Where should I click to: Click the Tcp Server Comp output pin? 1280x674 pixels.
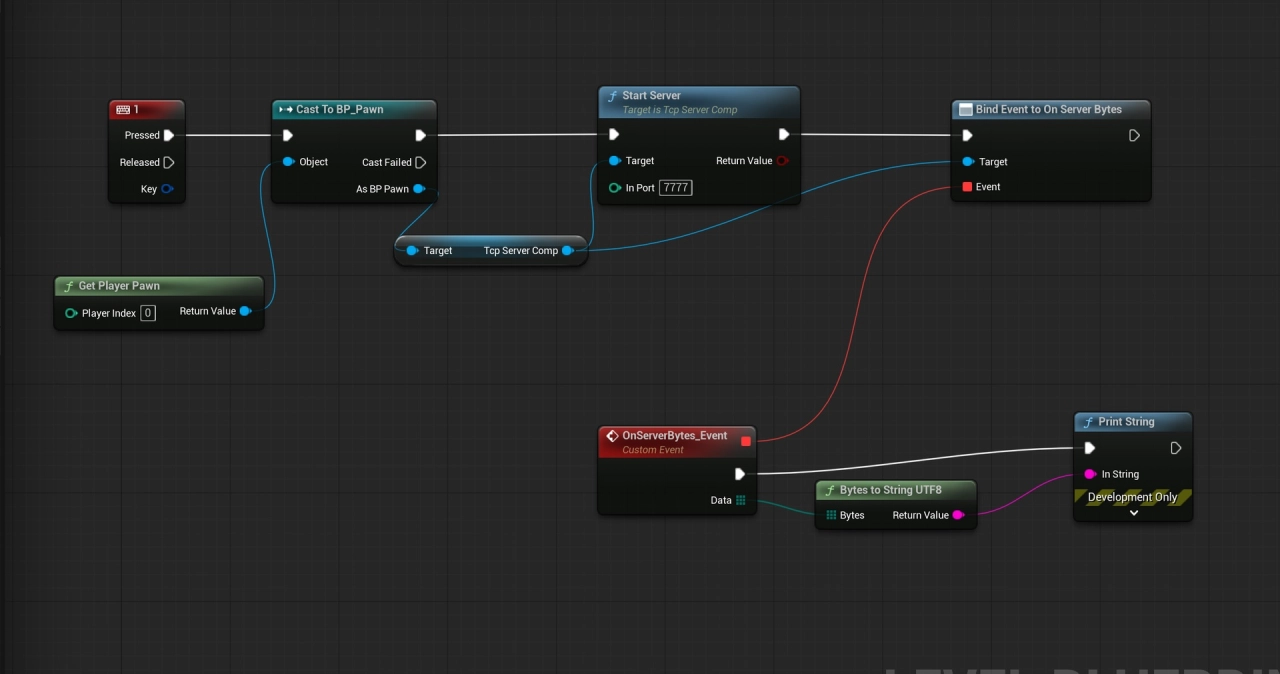[567, 251]
